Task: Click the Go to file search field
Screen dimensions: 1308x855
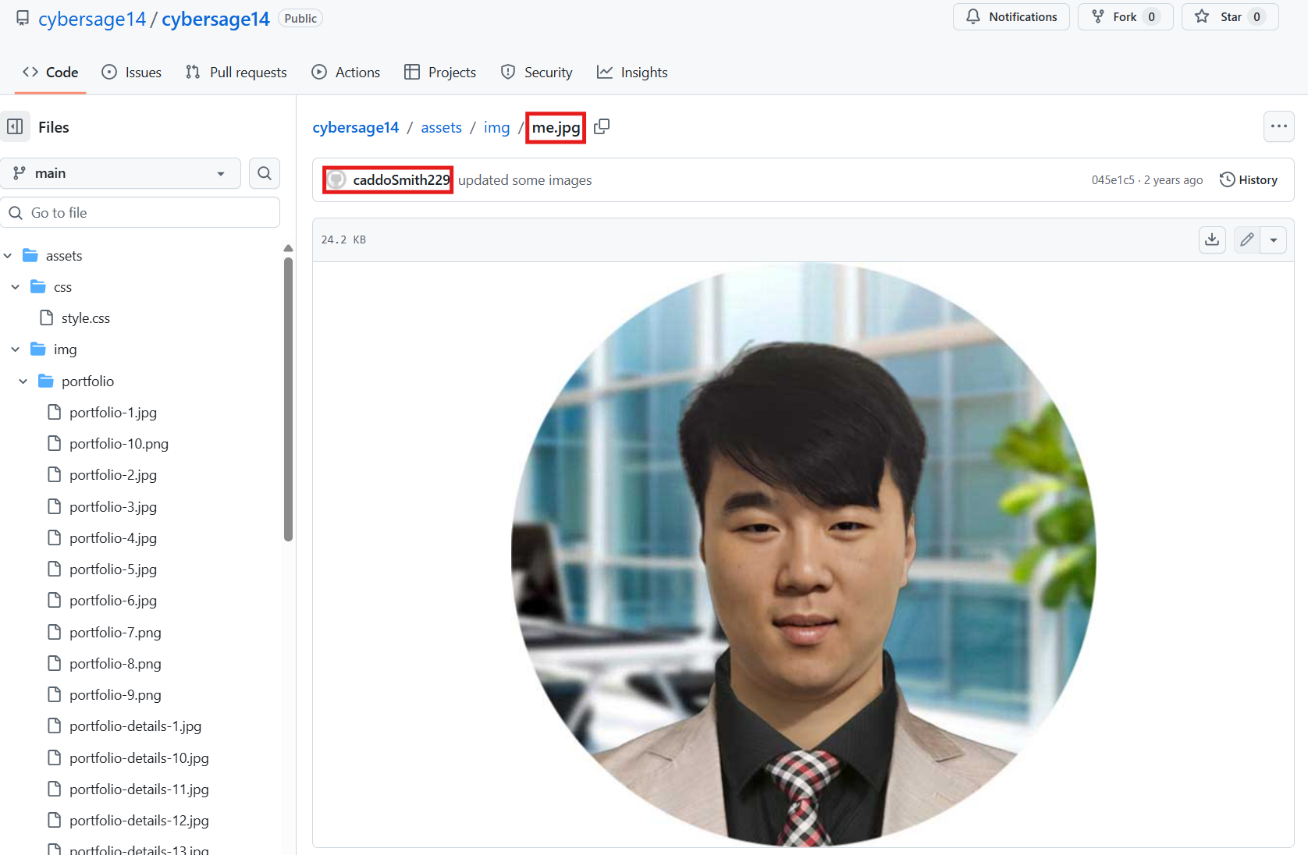Action: [140, 212]
